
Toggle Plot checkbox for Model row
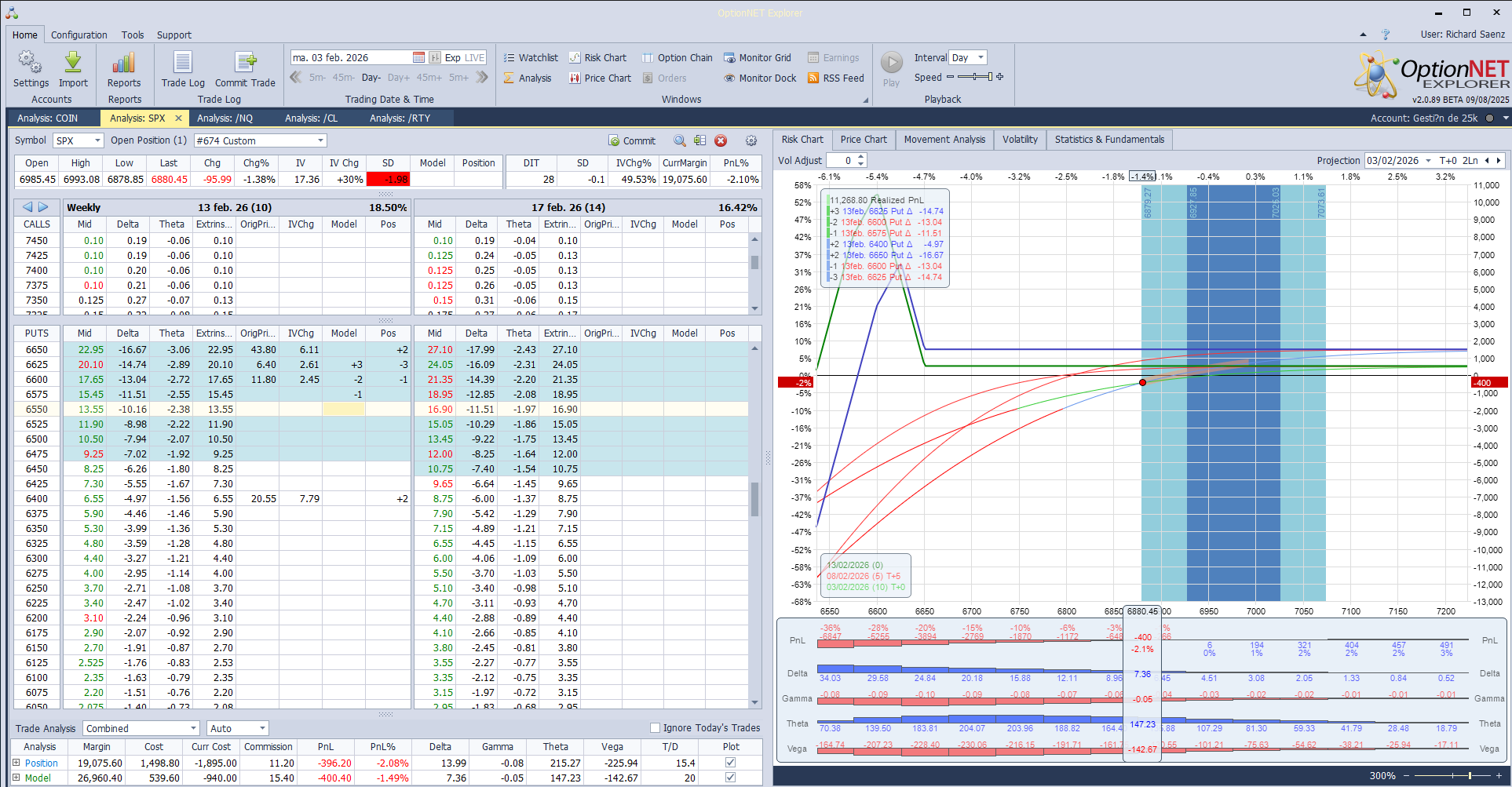[730, 778]
